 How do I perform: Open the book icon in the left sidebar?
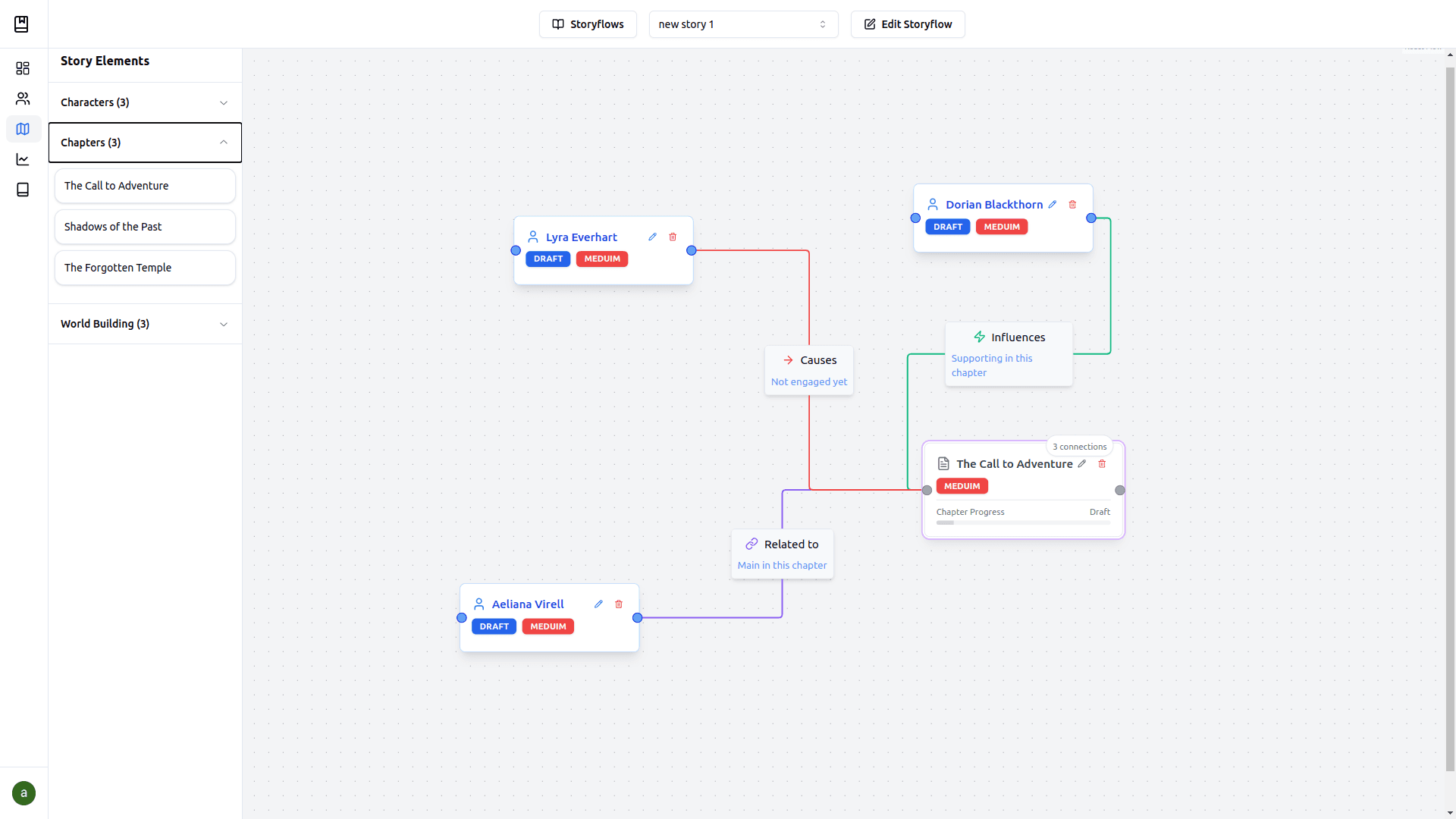23,190
